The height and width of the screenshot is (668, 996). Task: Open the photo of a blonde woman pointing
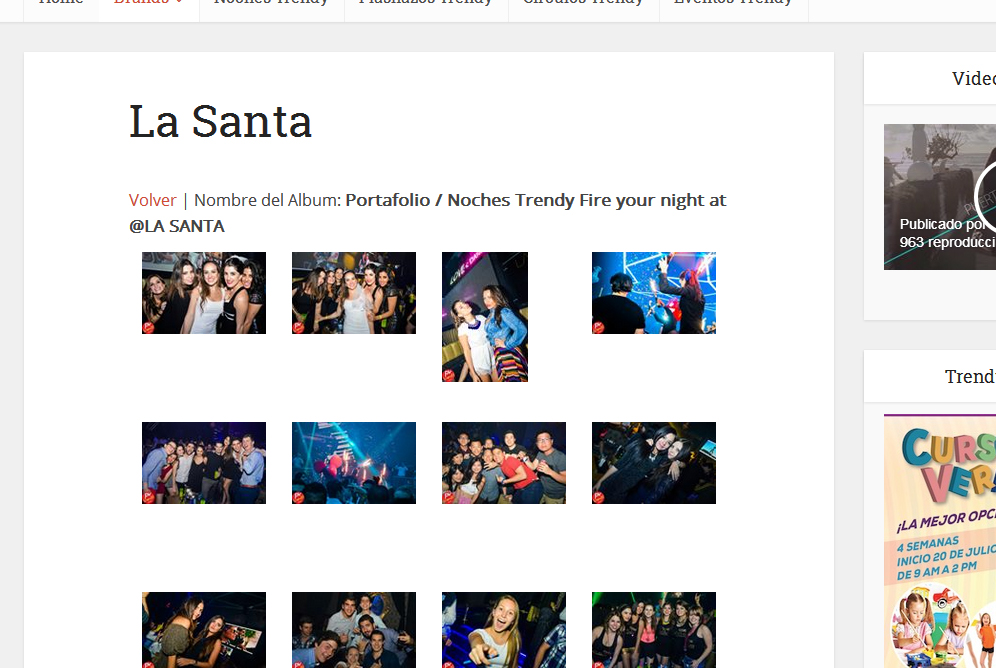click(504, 630)
